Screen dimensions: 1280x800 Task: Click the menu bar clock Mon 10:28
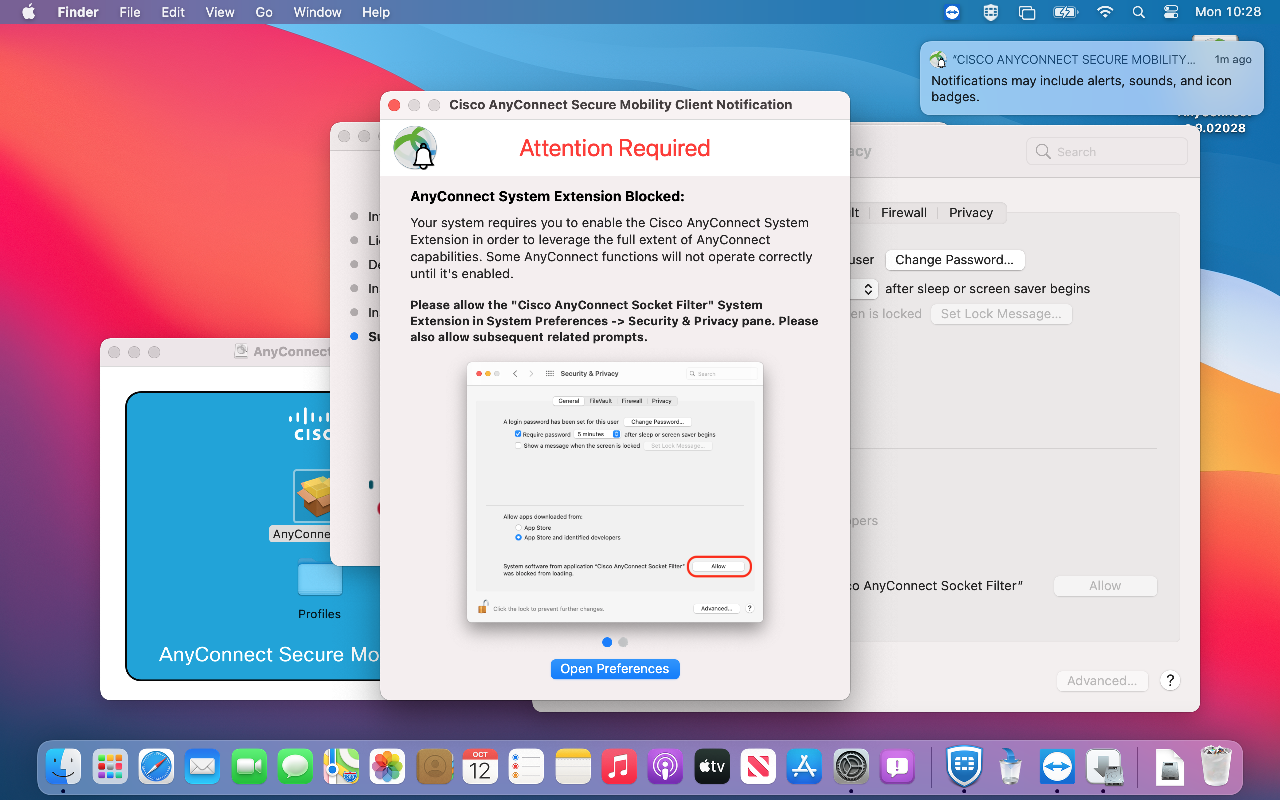click(1228, 12)
